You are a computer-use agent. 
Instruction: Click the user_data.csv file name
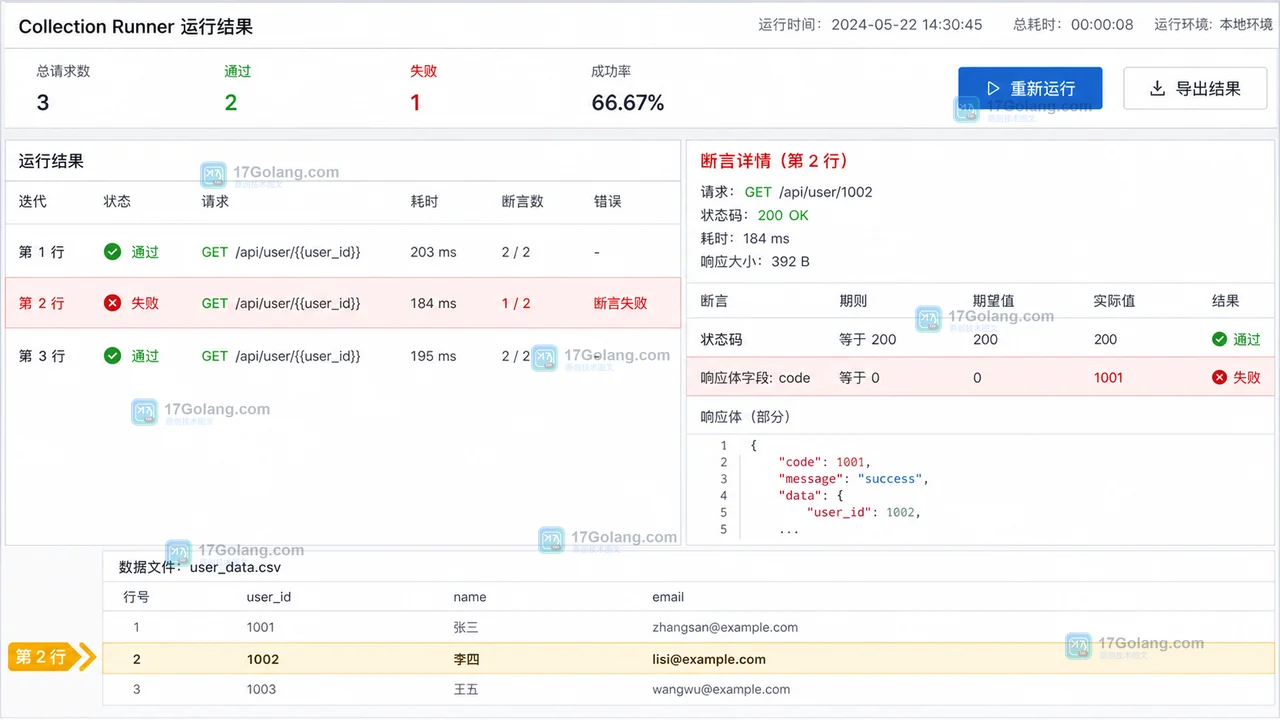click(x=235, y=567)
